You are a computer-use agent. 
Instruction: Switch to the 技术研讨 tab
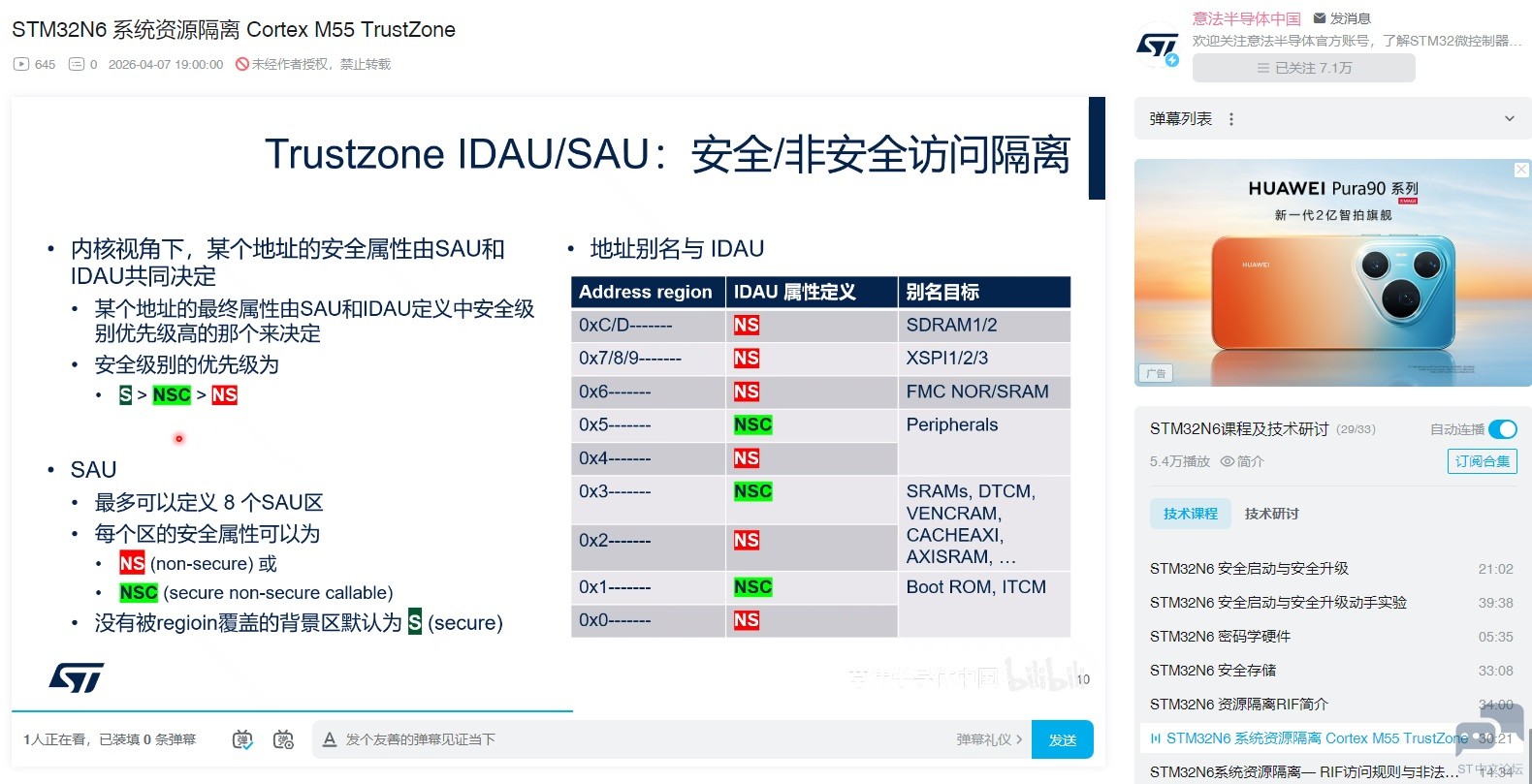point(1271,514)
